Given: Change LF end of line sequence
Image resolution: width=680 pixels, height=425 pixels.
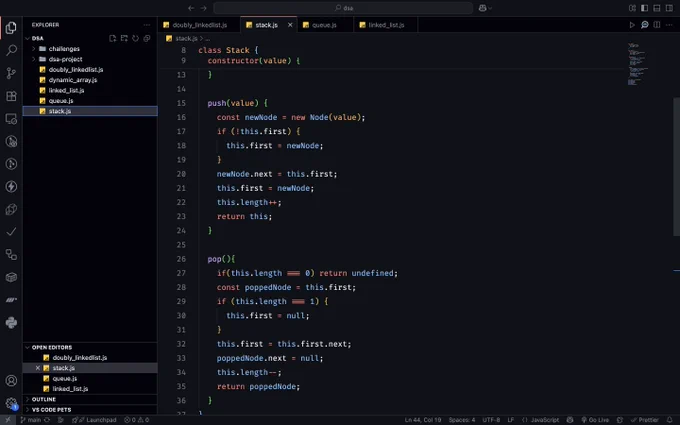Looking at the screenshot, I should [511, 420].
